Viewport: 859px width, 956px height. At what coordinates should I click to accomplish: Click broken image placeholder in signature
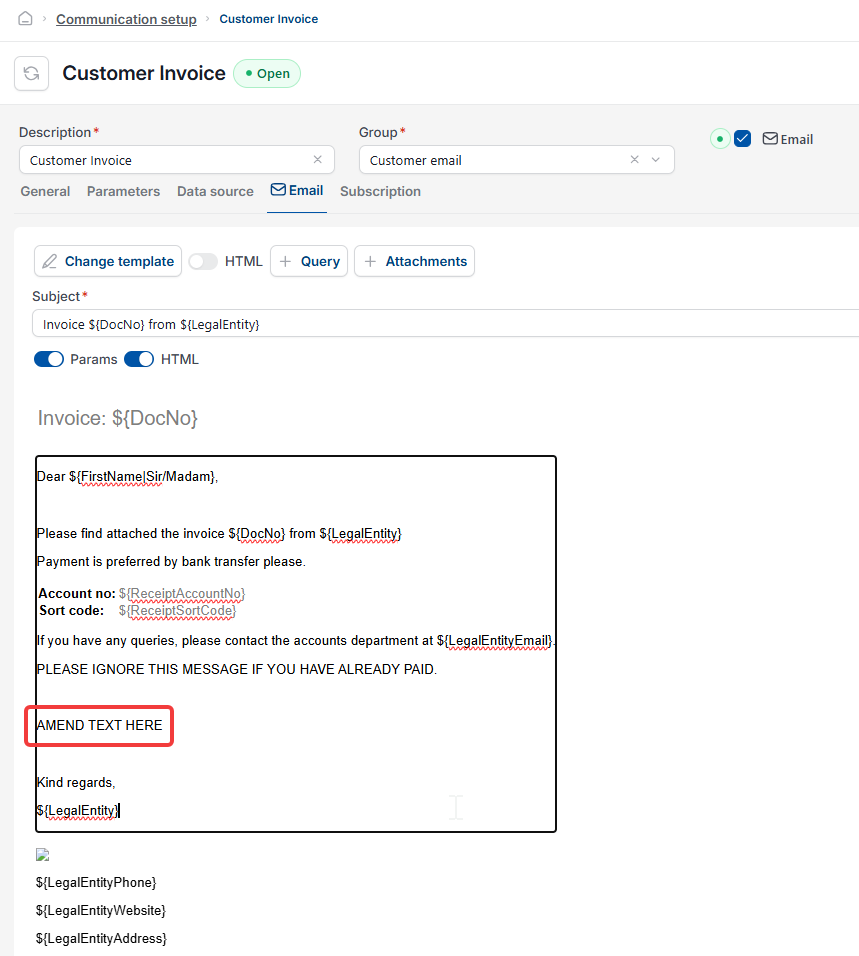42,855
